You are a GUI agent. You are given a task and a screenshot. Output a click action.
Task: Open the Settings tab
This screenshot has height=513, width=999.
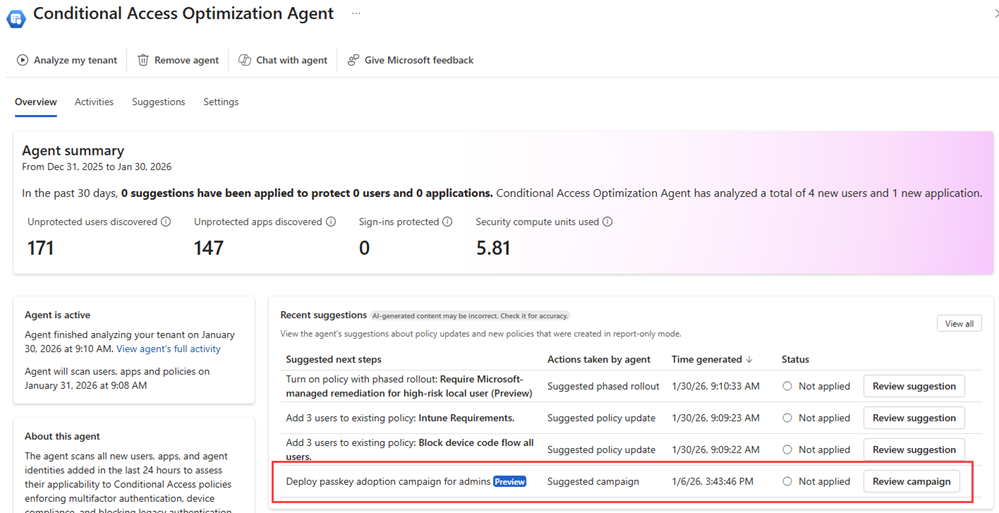click(221, 102)
